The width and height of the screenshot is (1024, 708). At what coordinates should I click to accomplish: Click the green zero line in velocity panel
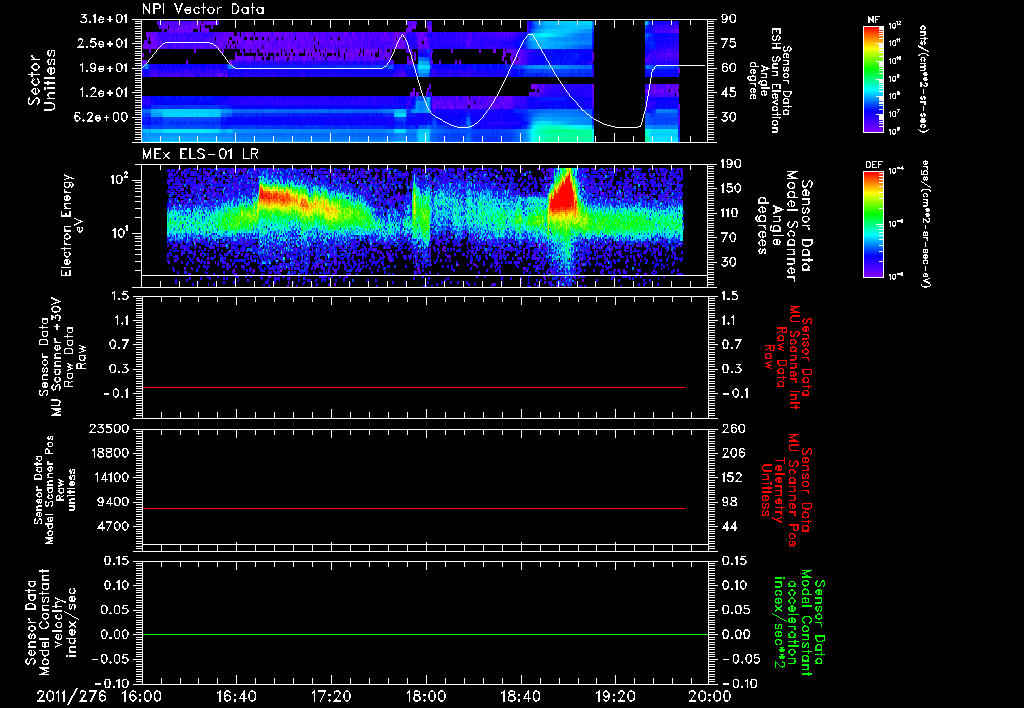coord(425,634)
